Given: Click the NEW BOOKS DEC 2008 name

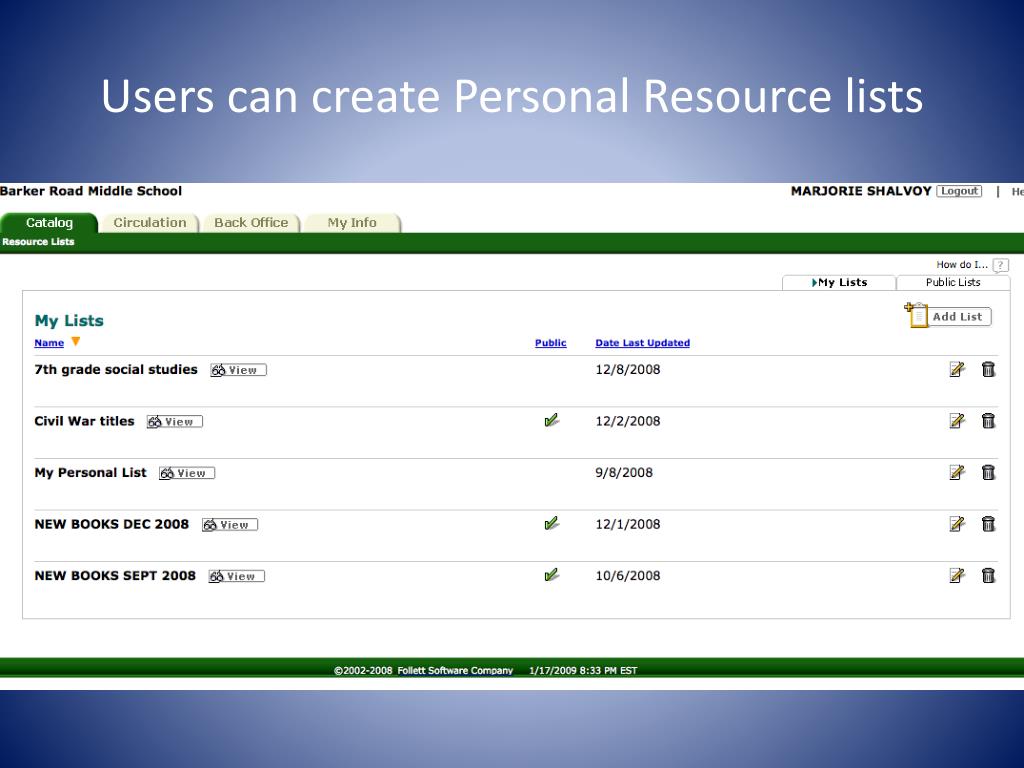Looking at the screenshot, I should point(112,524).
